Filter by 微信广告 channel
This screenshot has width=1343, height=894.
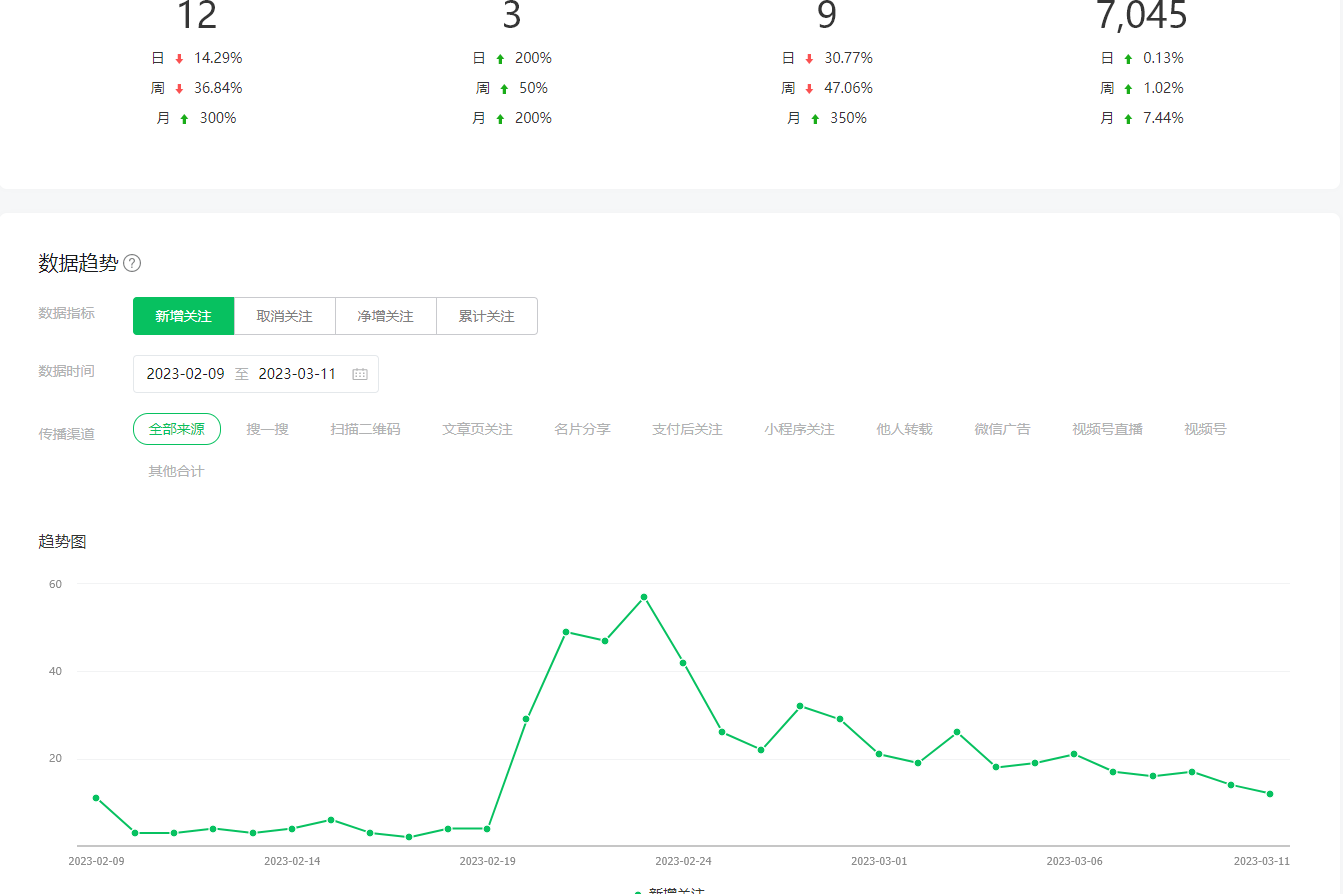[1003, 429]
